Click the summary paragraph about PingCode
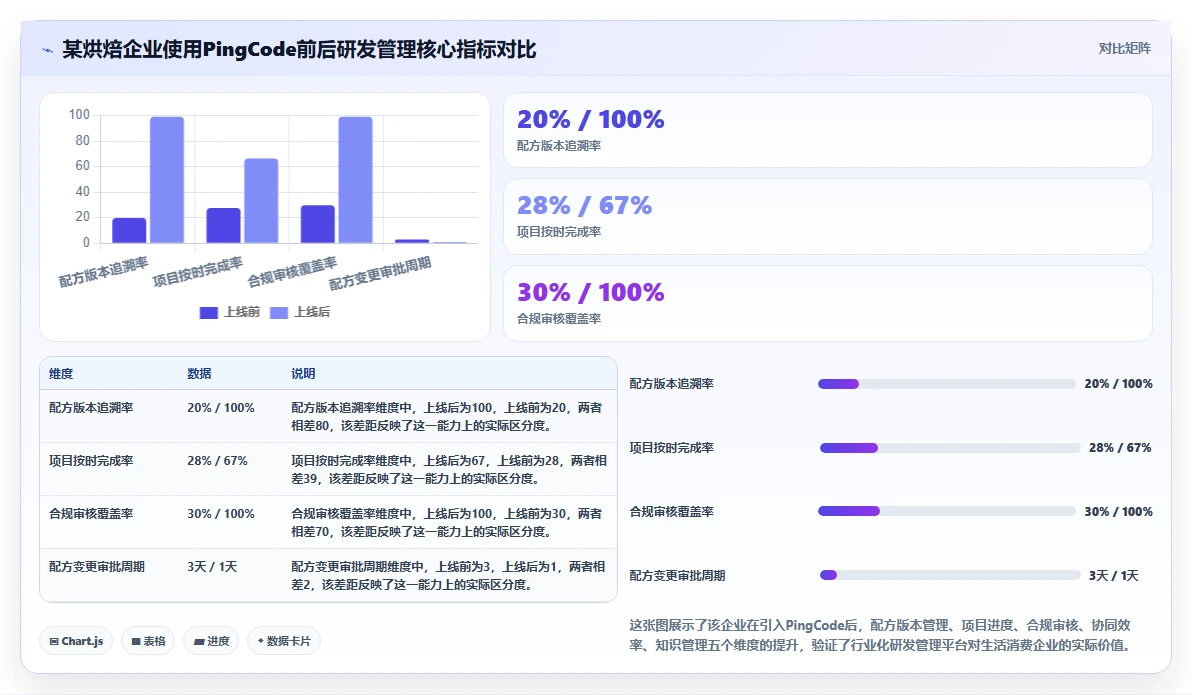 pos(880,635)
